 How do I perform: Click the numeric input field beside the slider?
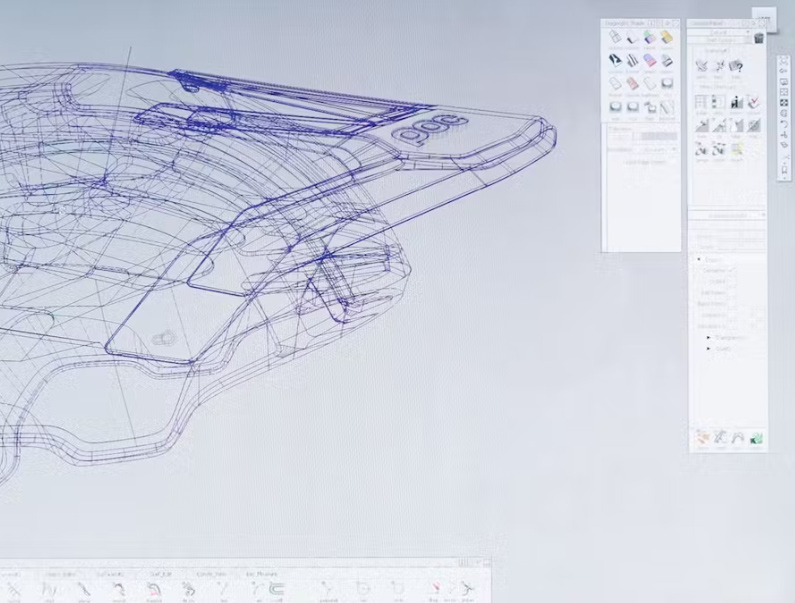[x=620, y=136]
